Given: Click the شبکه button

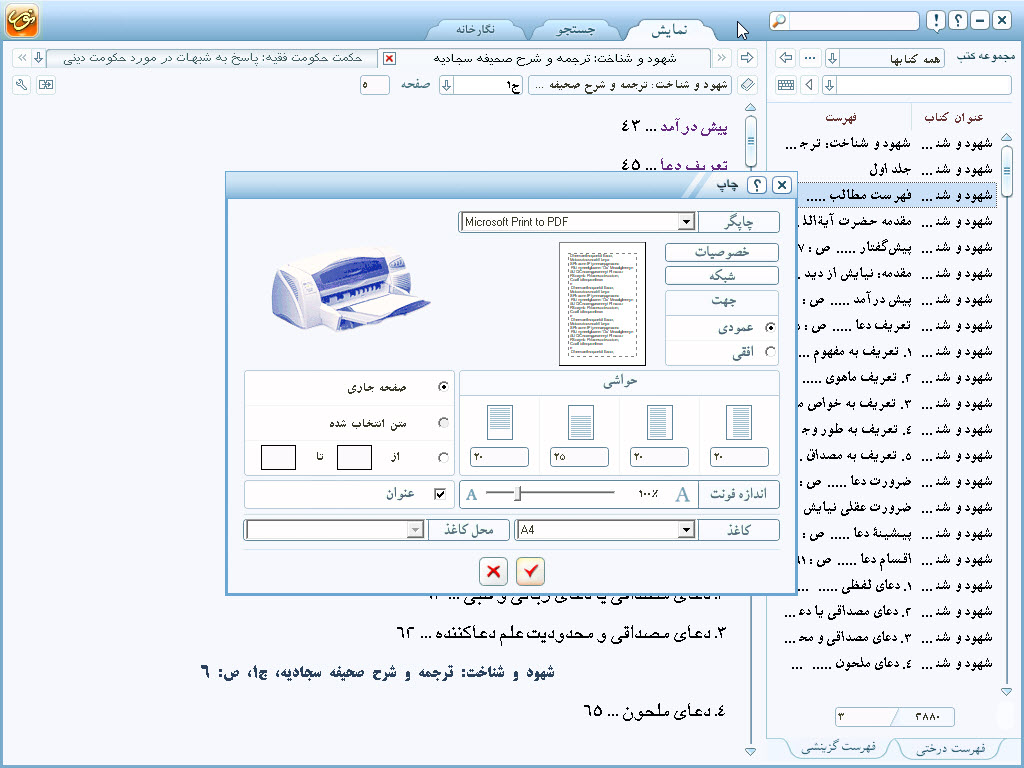Looking at the screenshot, I should pos(721,275).
